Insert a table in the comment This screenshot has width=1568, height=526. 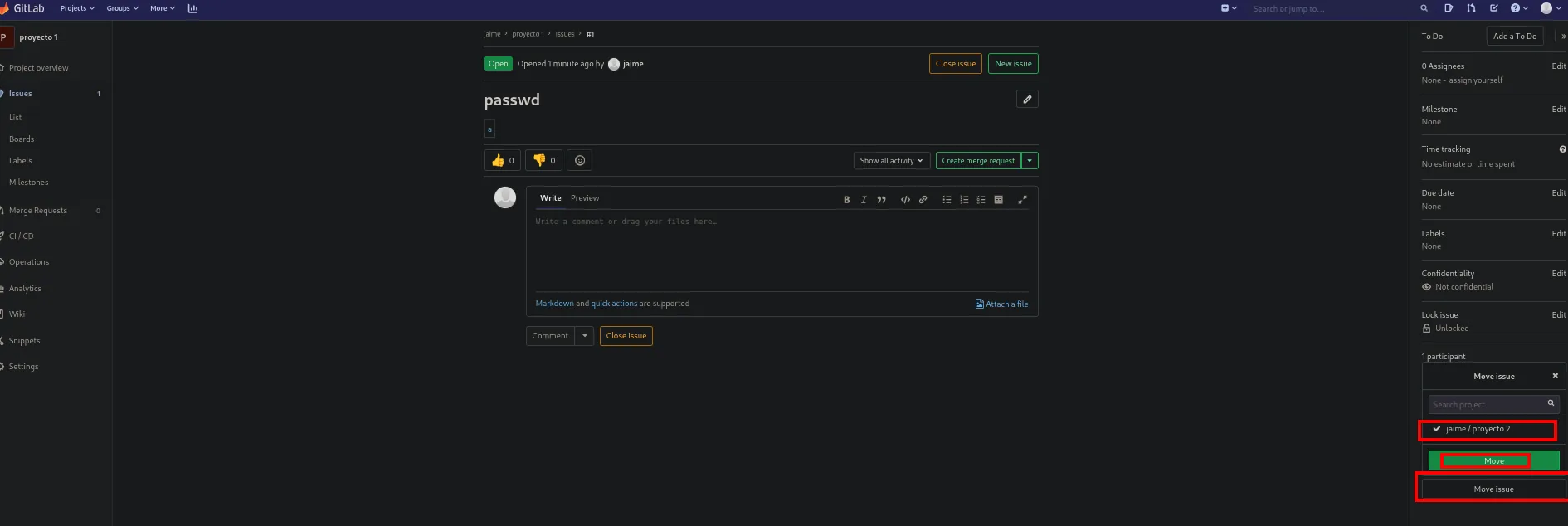point(998,200)
